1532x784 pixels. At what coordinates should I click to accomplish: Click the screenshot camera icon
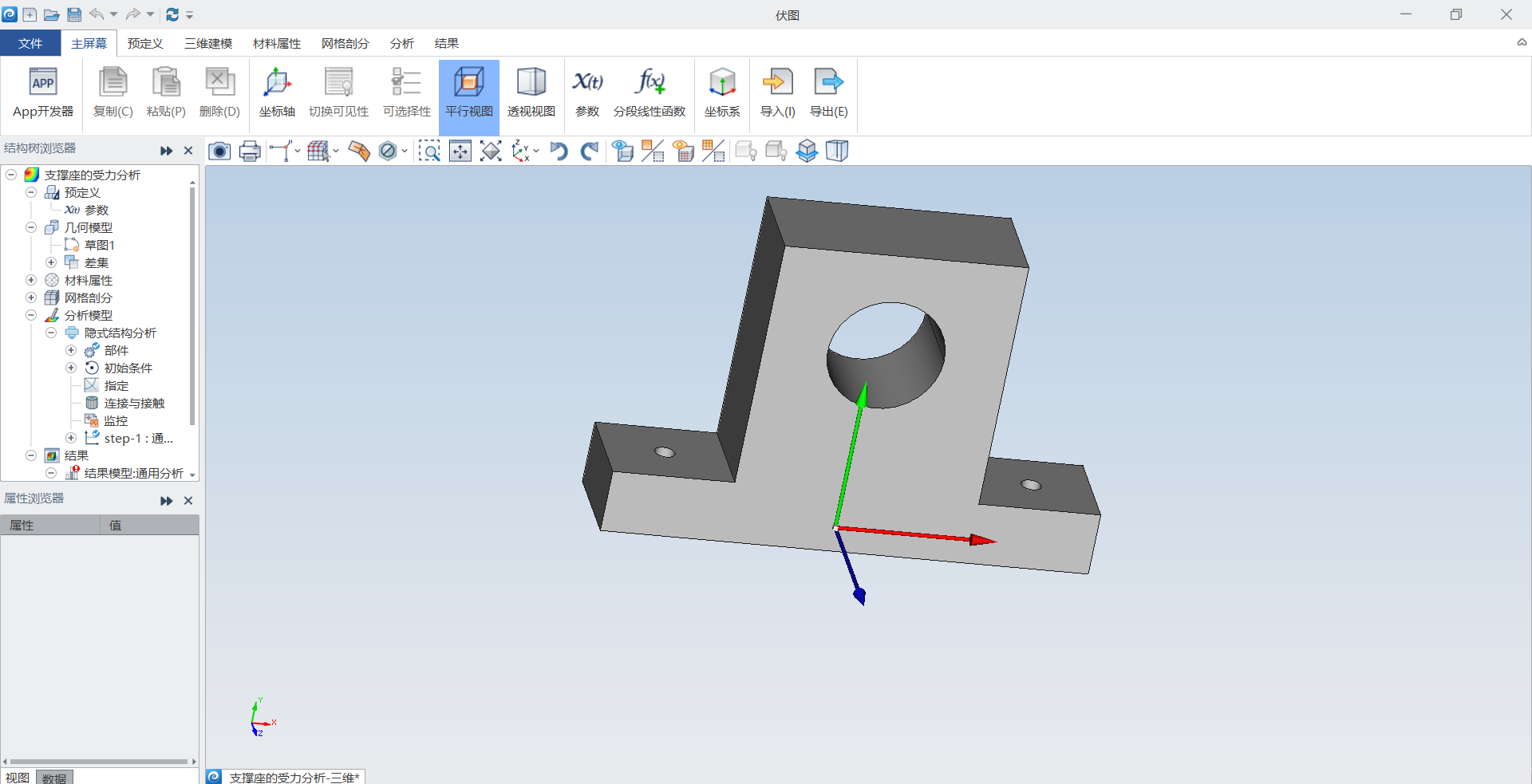pos(219,151)
